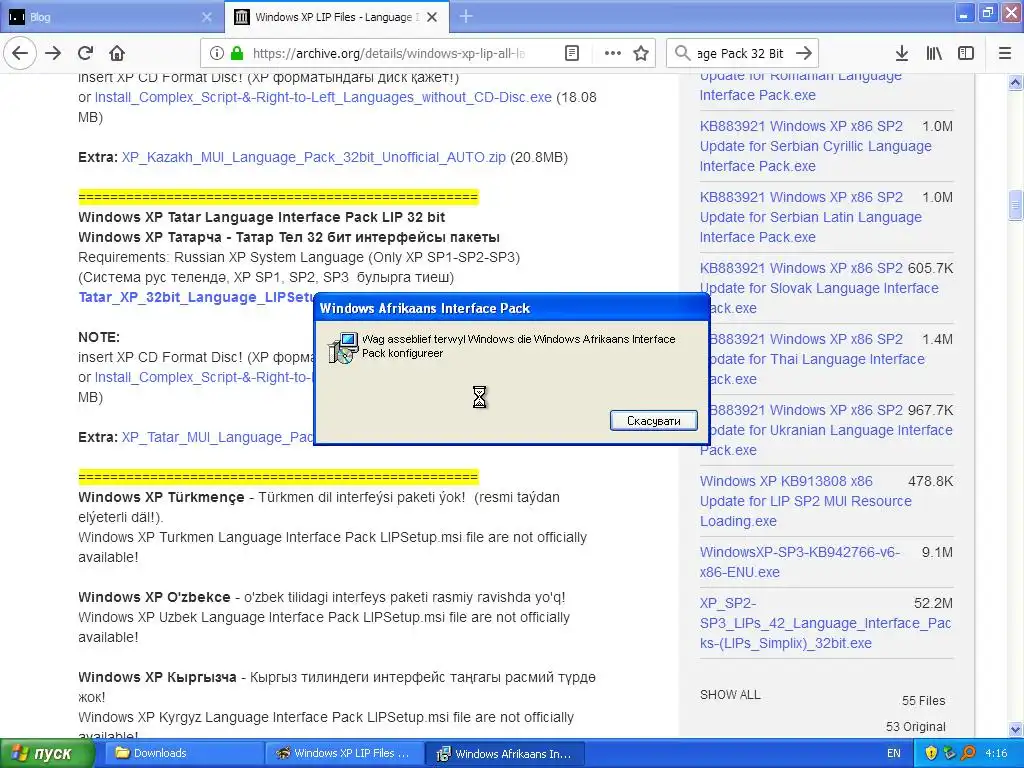Download Slovak Language Interface Pack update
This screenshot has width=1024, height=768.
point(819,288)
